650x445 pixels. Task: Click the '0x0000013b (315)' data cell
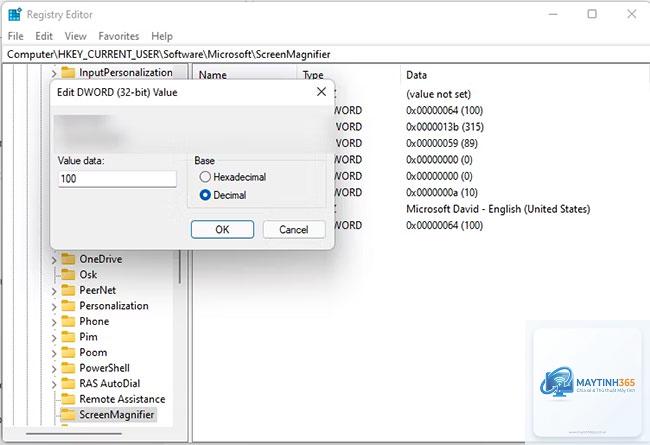(x=445, y=127)
